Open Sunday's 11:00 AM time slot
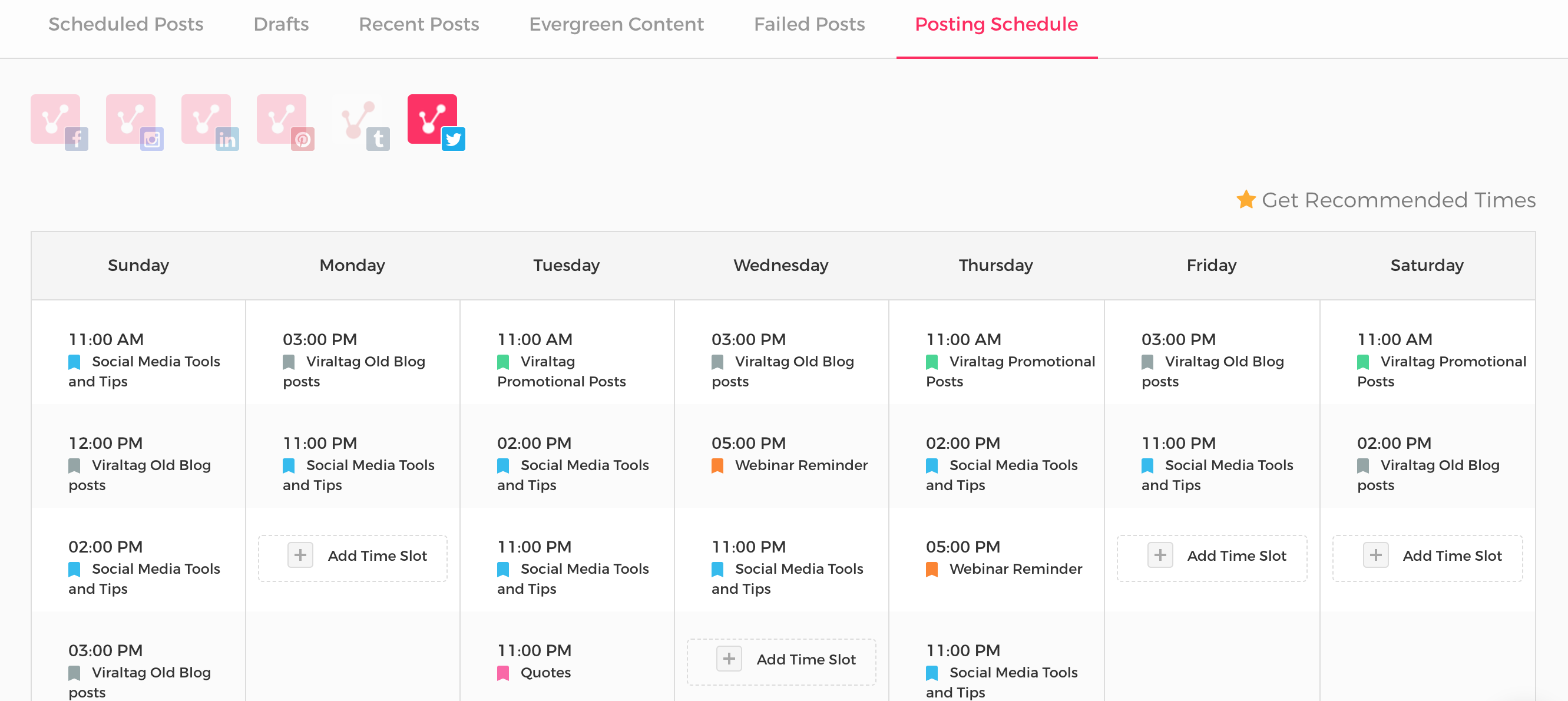Viewport: 1568px width, 701px height. 138,359
